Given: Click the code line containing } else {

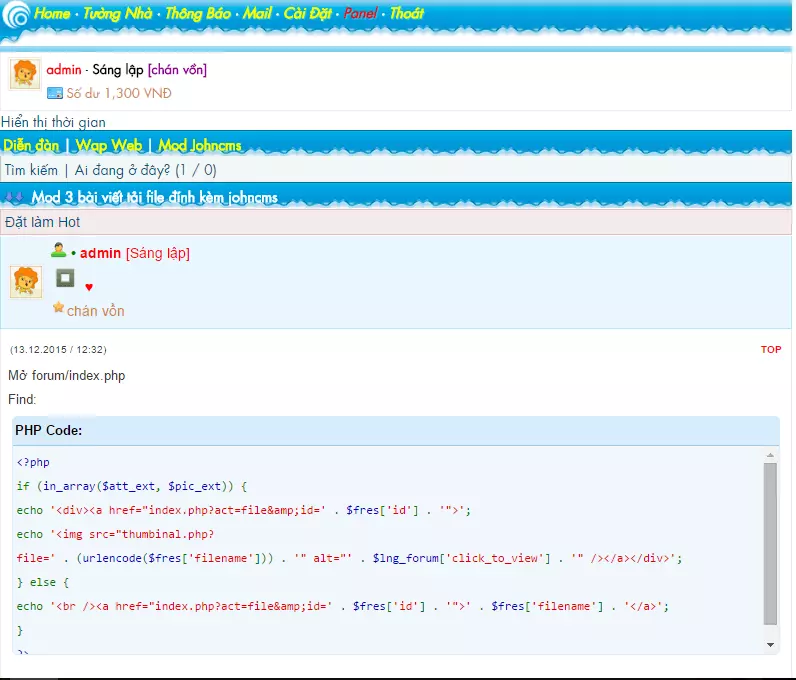Looking at the screenshot, I should [x=43, y=582].
